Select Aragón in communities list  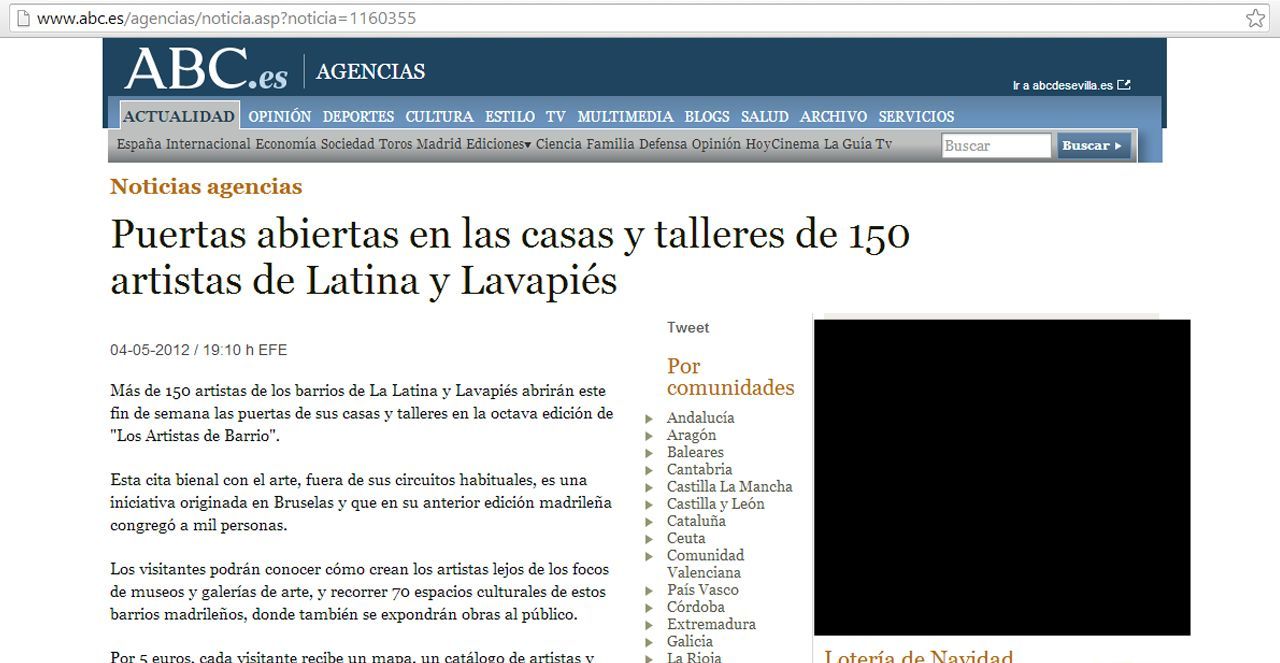point(692,435)
